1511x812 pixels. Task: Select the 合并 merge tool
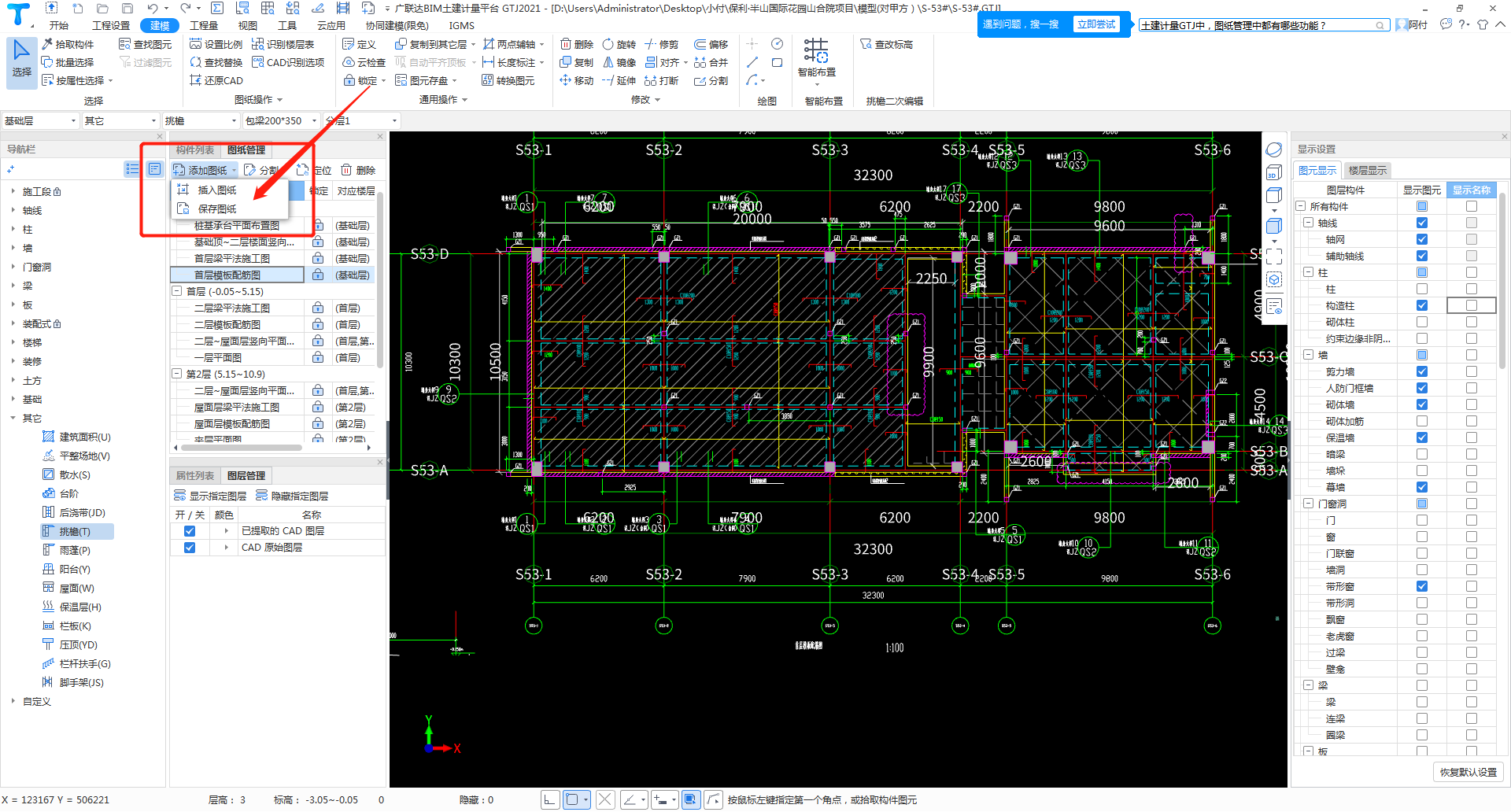coord(711,62)
